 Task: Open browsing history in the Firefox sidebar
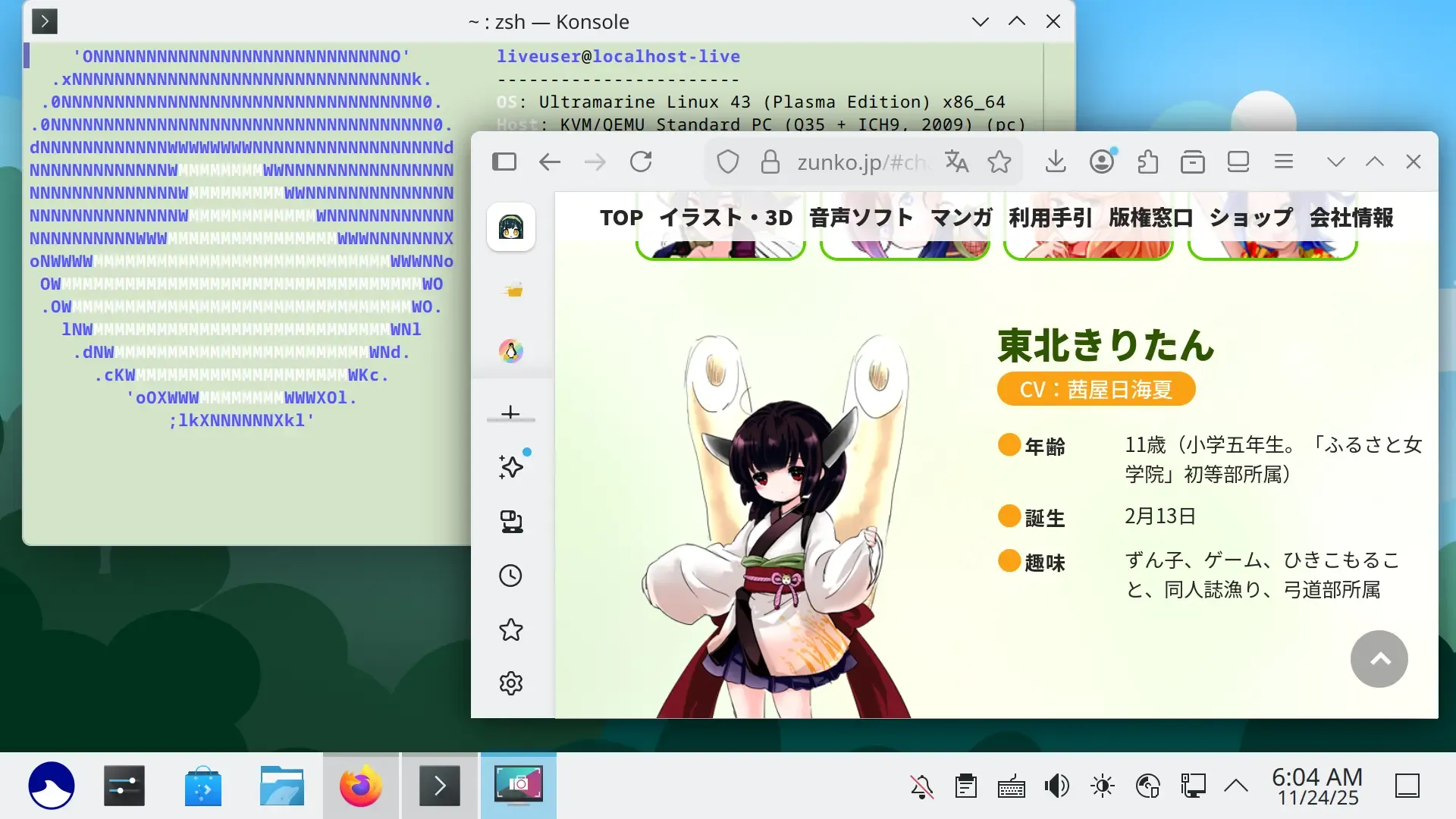(512, 576)
